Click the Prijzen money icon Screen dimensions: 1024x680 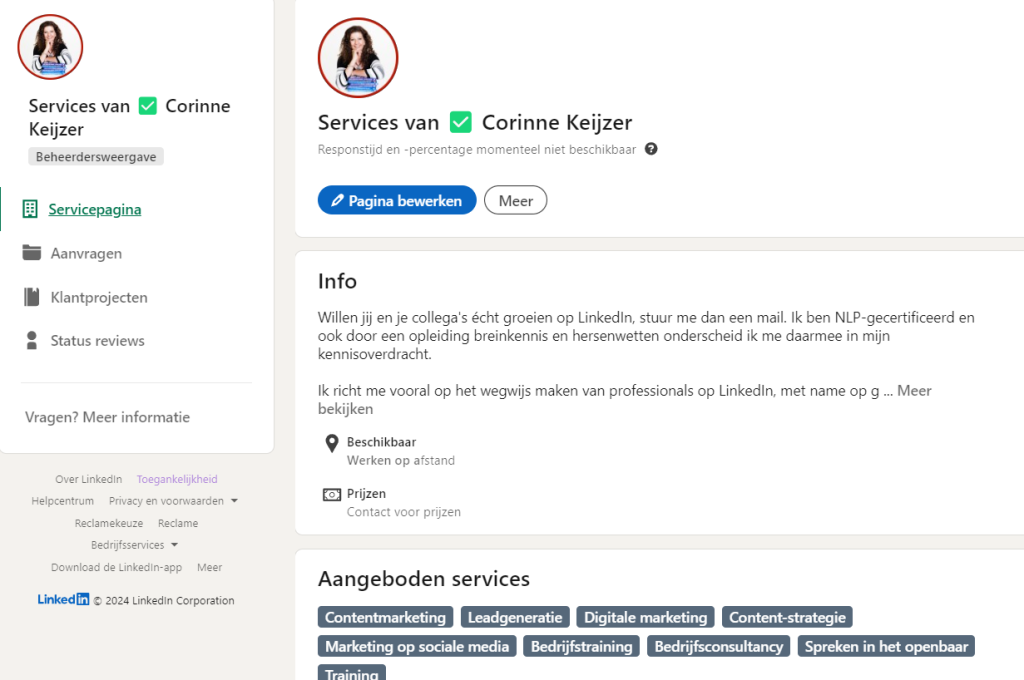tap(332, 494)
